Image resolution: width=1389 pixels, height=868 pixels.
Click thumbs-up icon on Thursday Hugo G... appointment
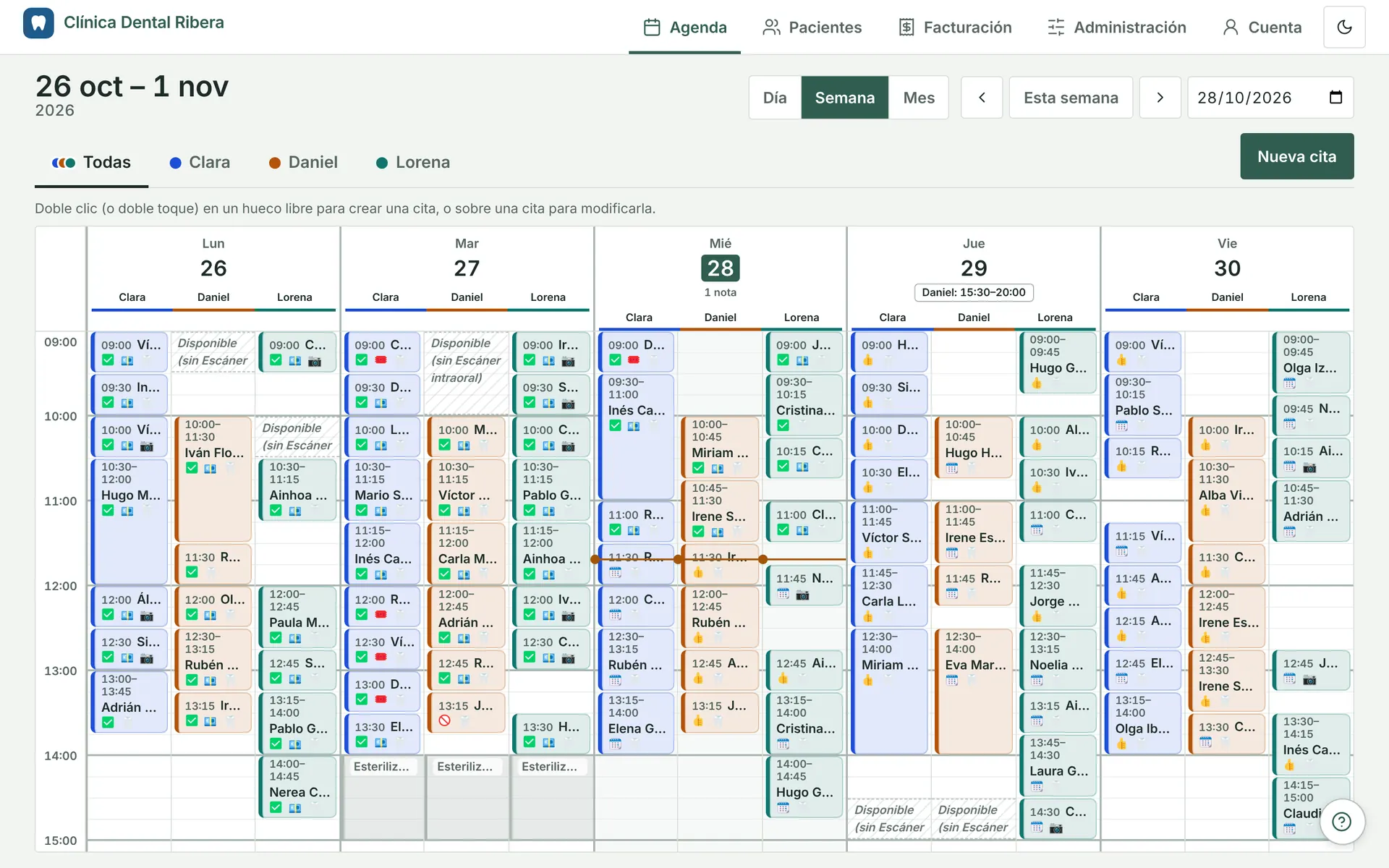click(x=1037, y=383)
